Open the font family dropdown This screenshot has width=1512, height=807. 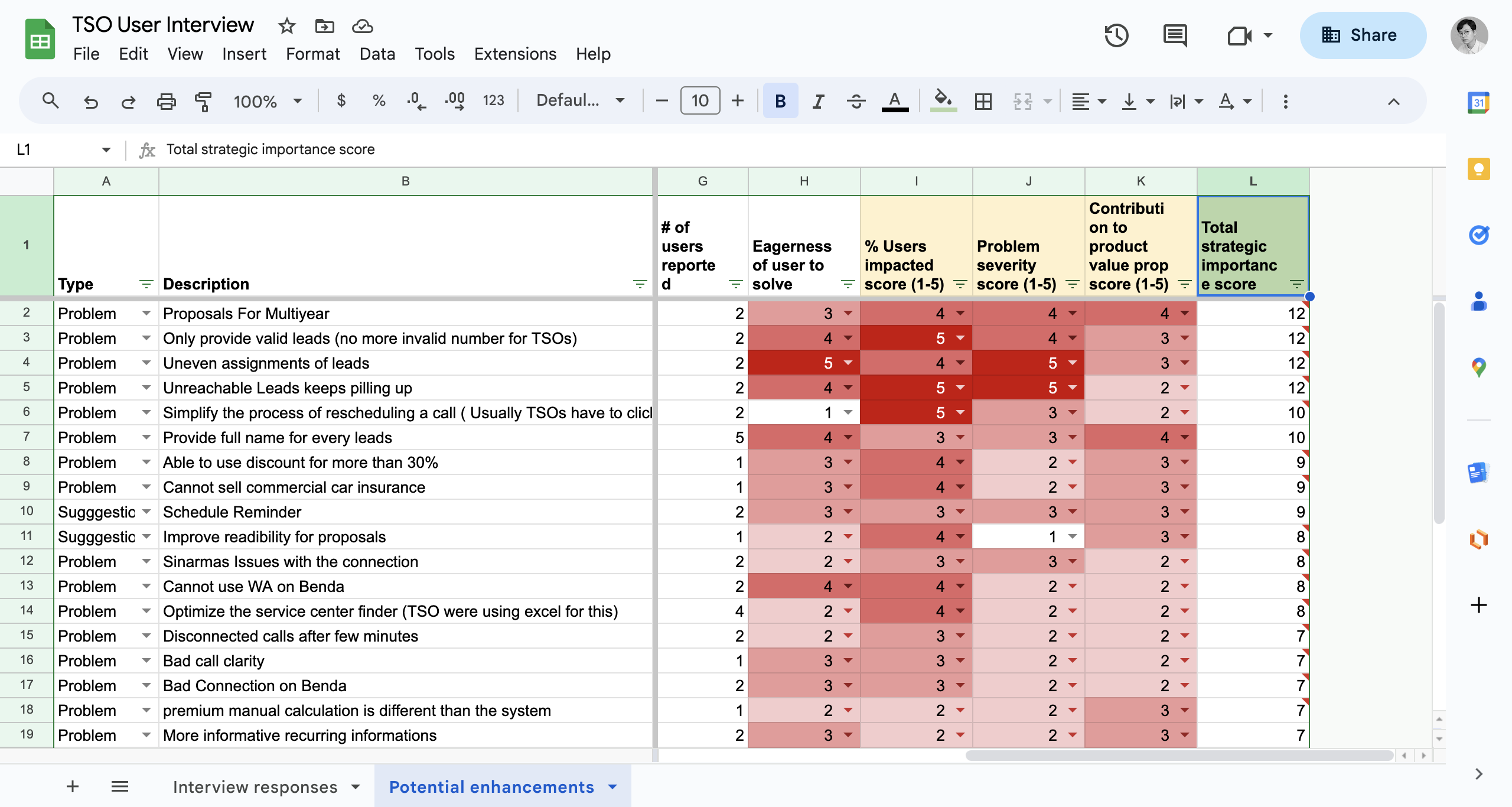[x=581, y=101]
